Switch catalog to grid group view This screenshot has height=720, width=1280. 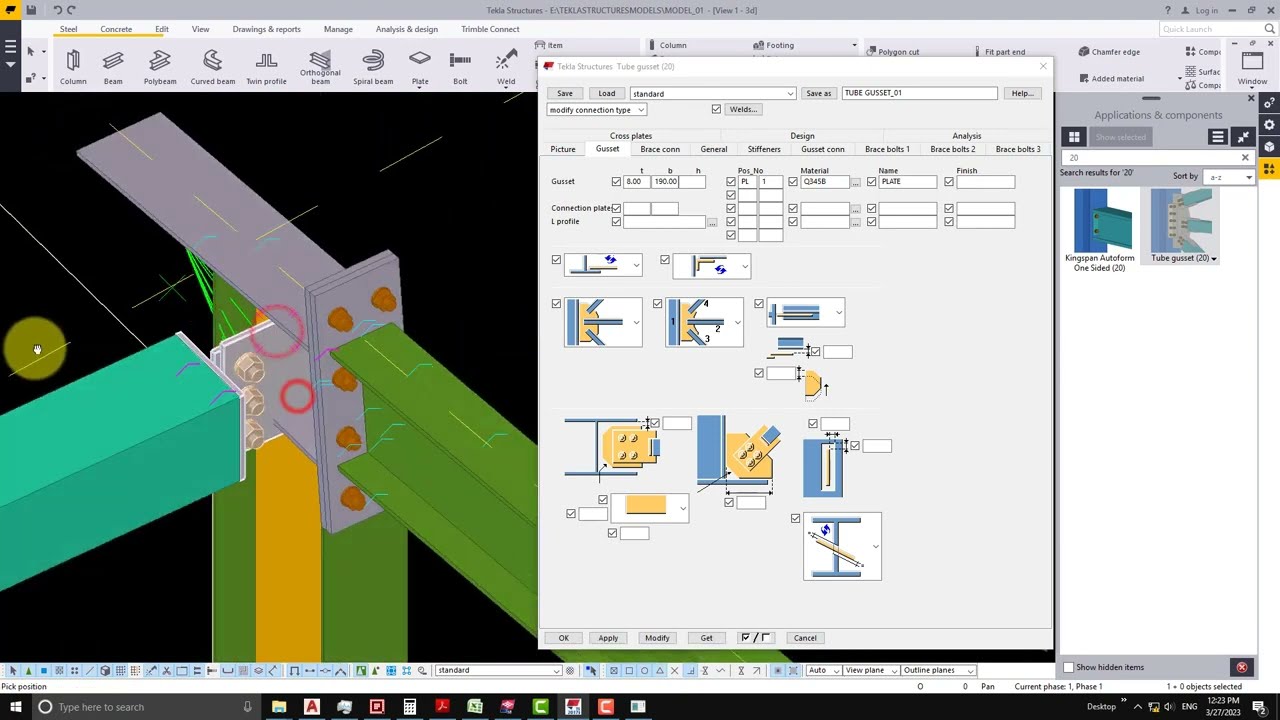coord(1074,137)
